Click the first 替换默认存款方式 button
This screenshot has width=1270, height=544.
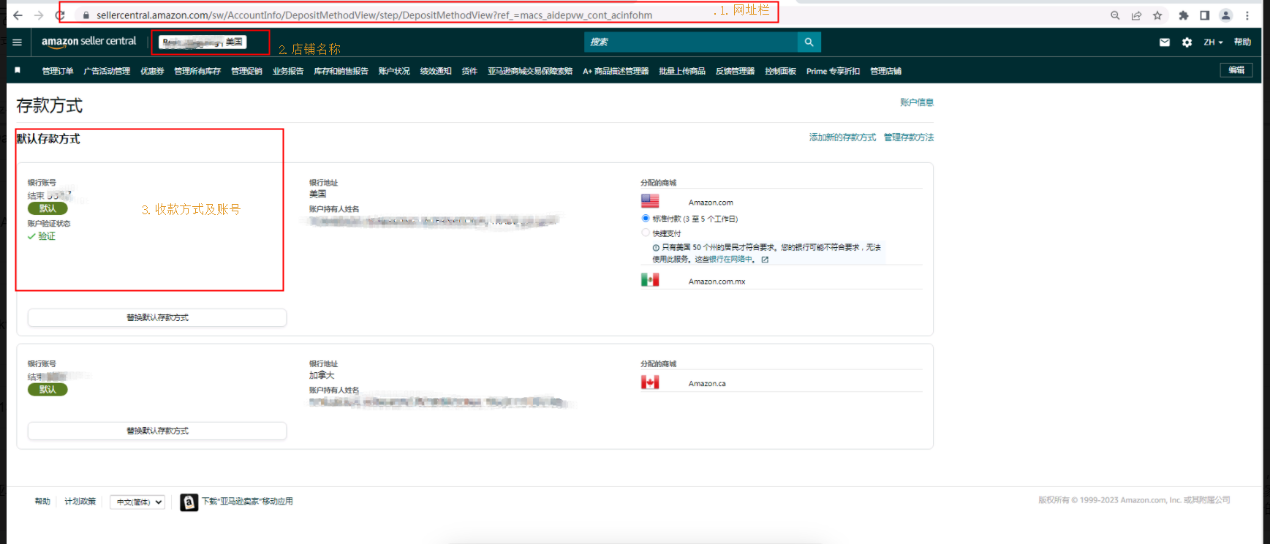point(157,317)
